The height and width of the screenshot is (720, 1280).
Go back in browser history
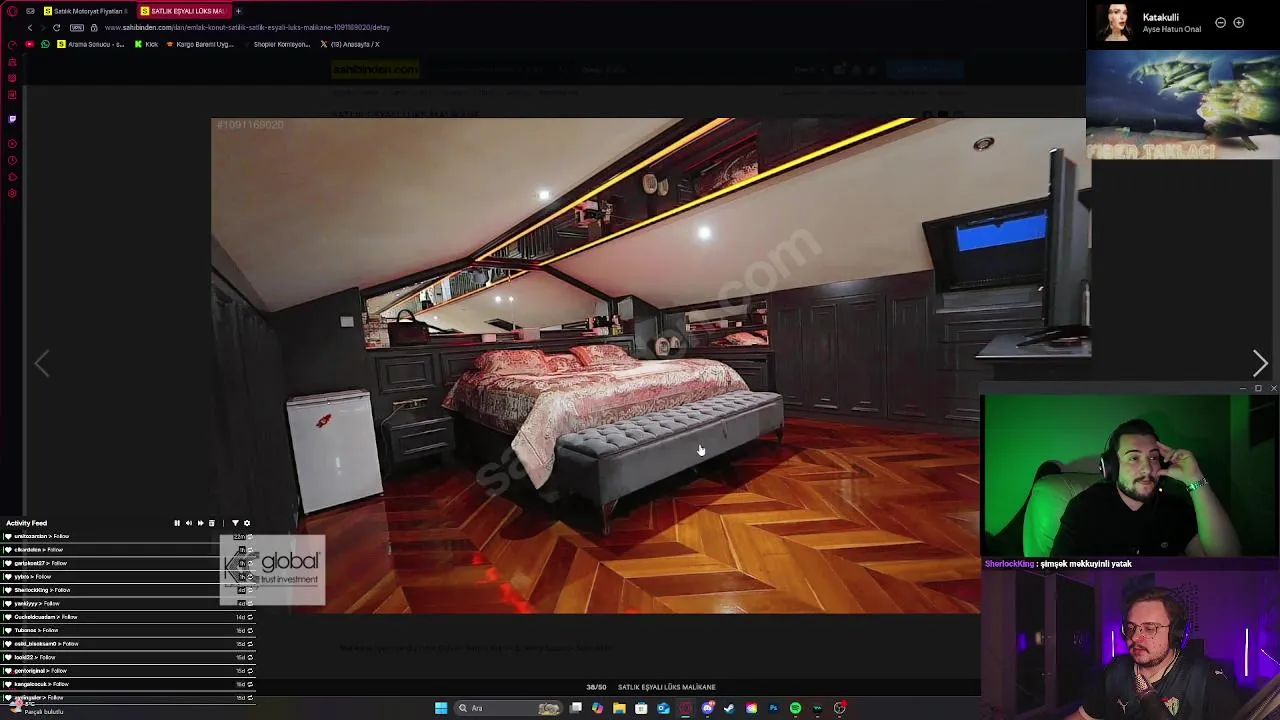[x=30, y=27]
